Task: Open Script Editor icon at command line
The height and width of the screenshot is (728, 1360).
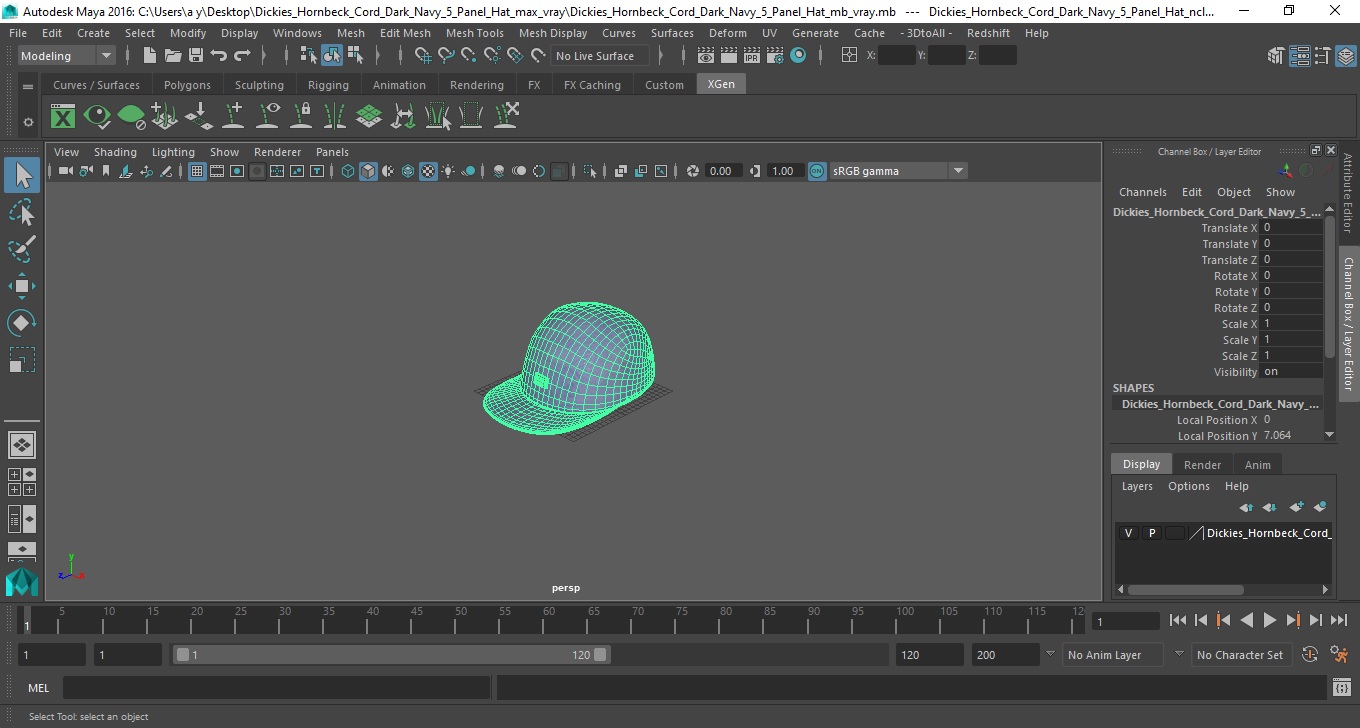Action: [1342, 688]
